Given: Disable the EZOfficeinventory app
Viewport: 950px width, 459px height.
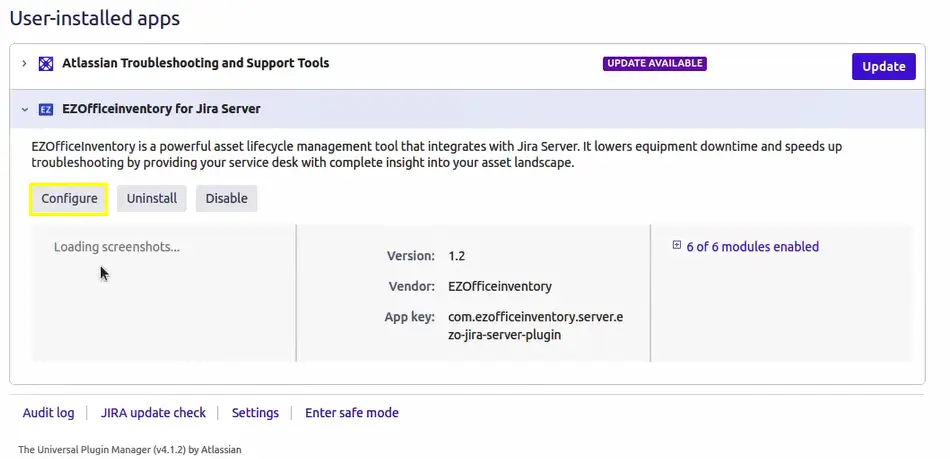Looking at the screenshot, I should pos(226,199).
